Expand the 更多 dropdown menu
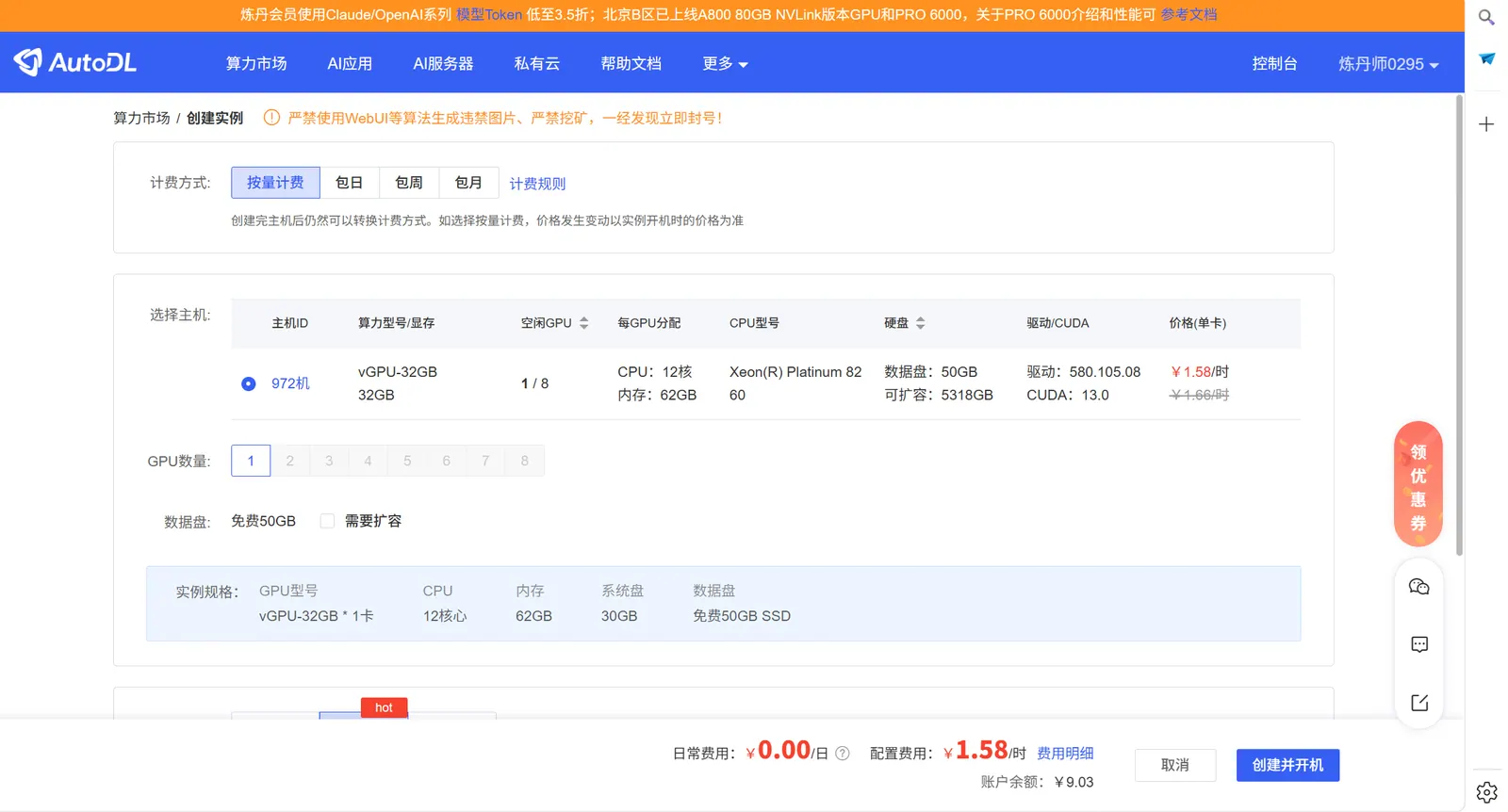Screen dimensions: 1508x812 pyautogui.click(x=724, y=64)
